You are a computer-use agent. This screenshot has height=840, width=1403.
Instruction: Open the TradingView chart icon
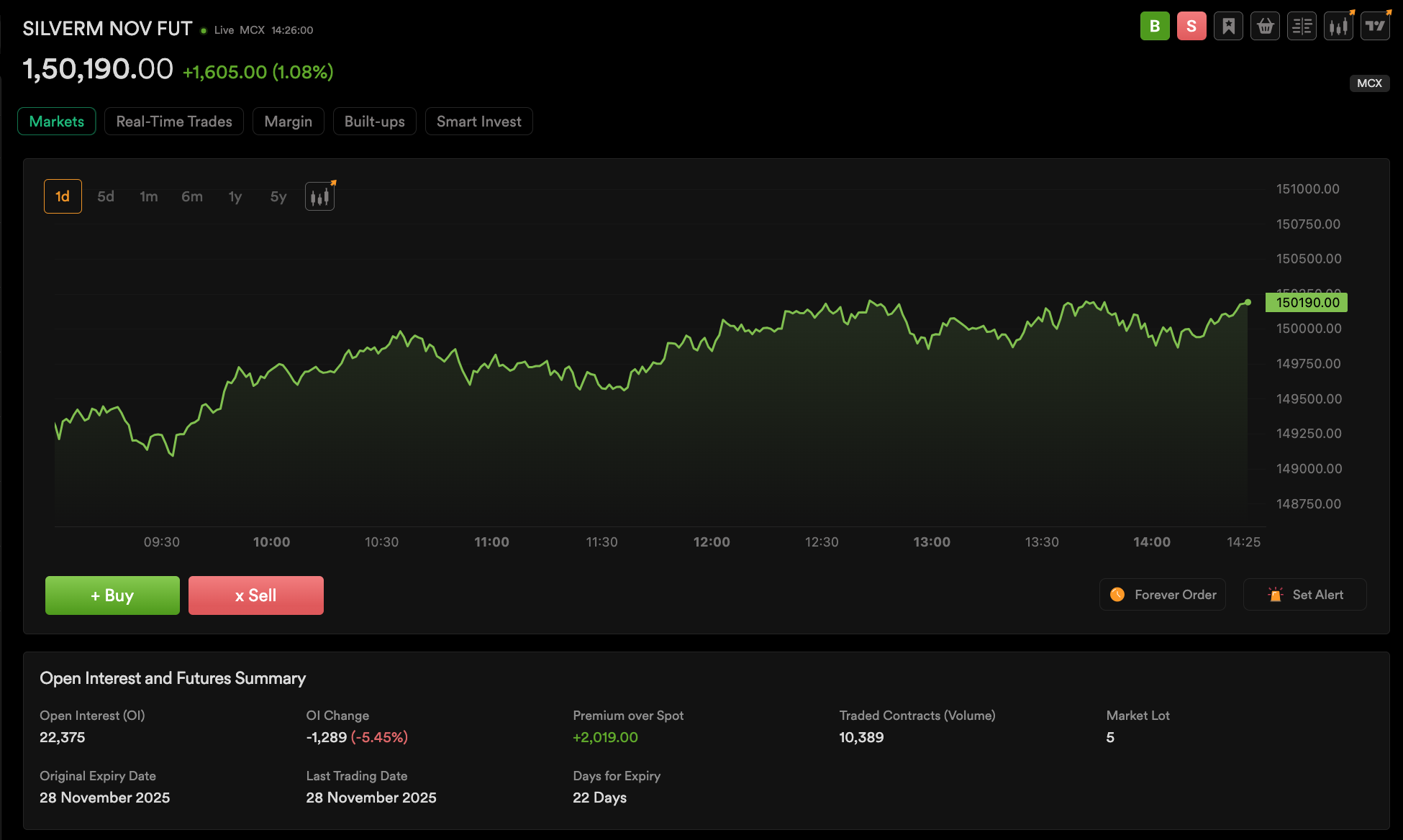[x=1375, y=27]
